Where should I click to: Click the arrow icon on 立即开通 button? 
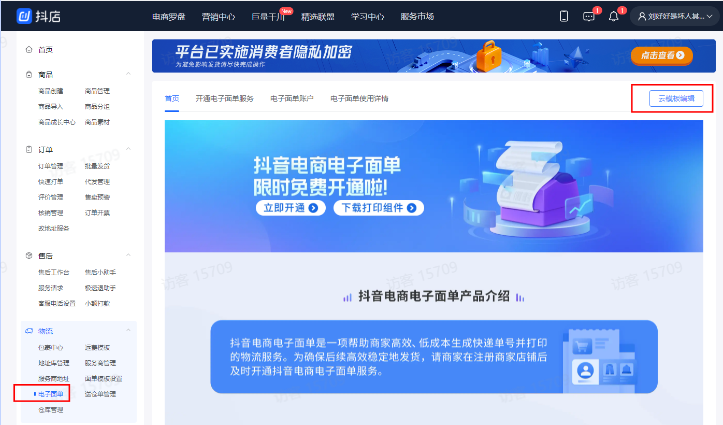[x=314, y=208]
